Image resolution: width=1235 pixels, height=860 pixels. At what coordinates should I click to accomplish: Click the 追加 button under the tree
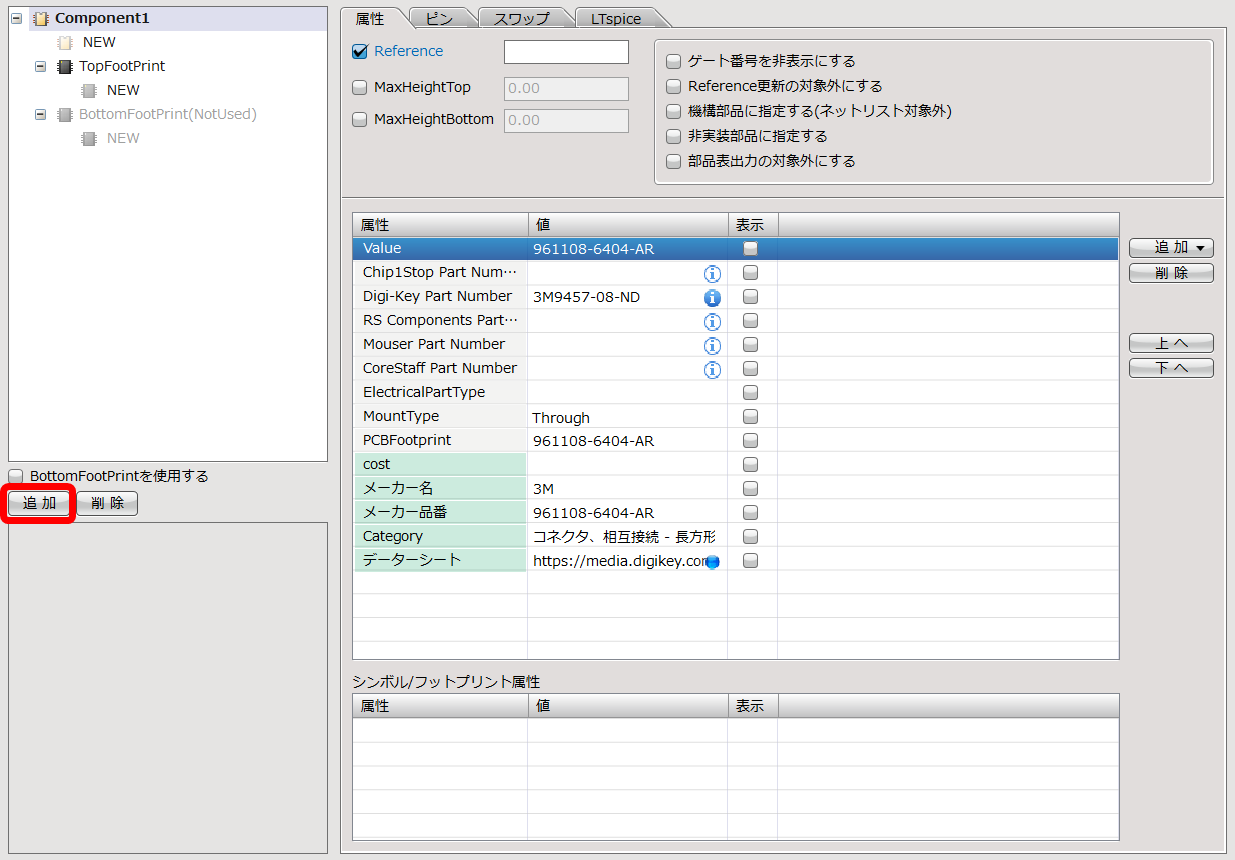click(x=40, y=503)
